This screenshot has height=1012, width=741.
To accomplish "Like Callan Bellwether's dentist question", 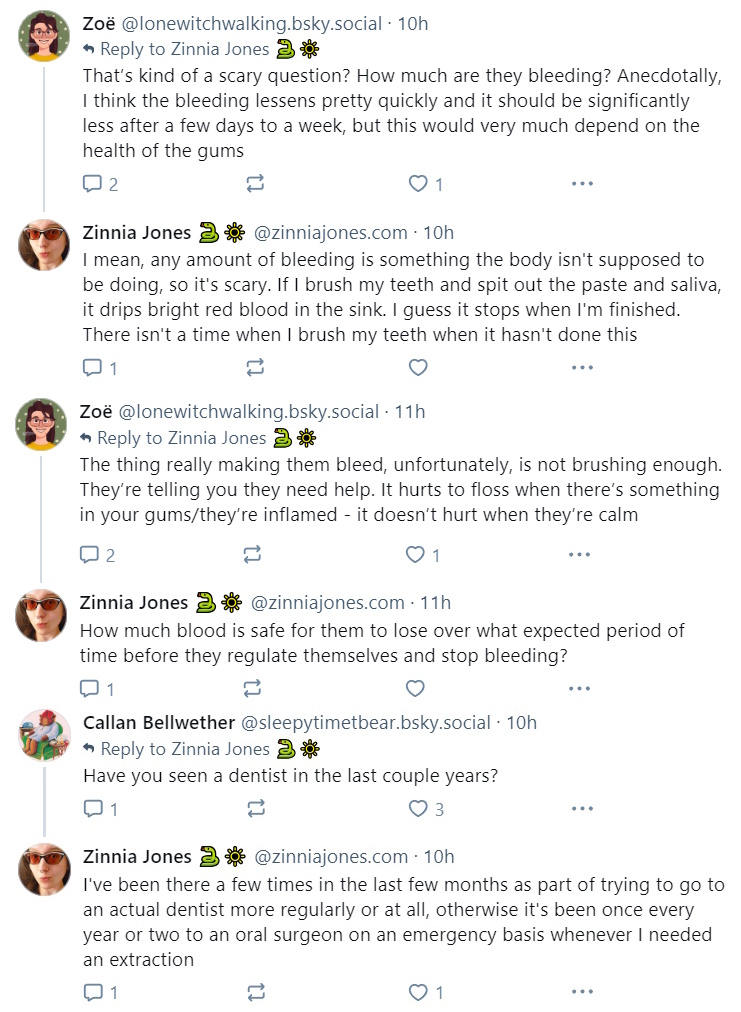I will point(418,809).
